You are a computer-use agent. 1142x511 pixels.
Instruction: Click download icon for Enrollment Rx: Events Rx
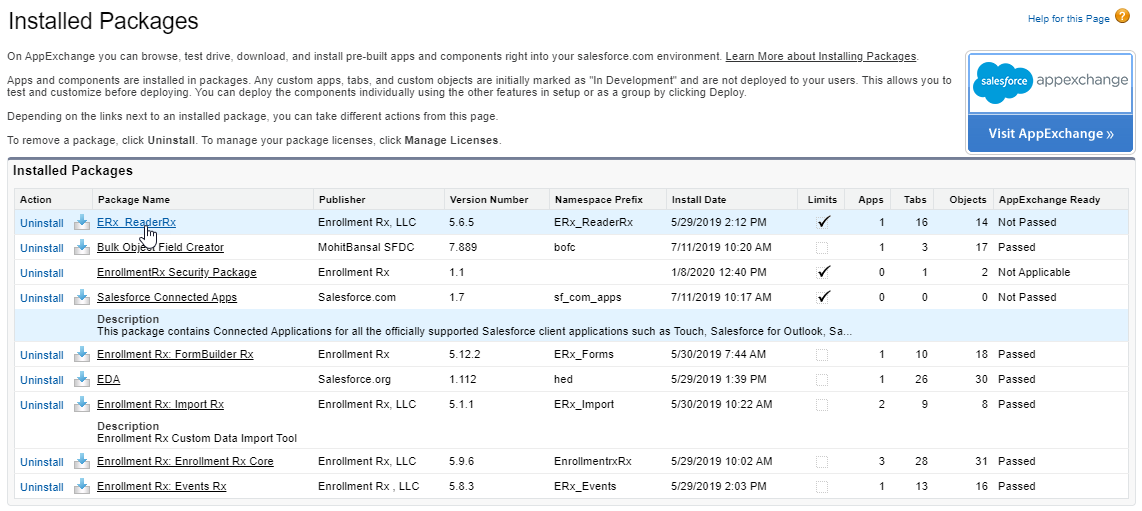click(x=82, y=486)
